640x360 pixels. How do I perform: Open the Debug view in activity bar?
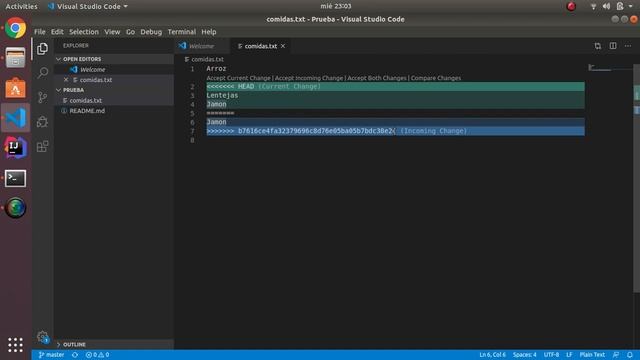point(42,122)
